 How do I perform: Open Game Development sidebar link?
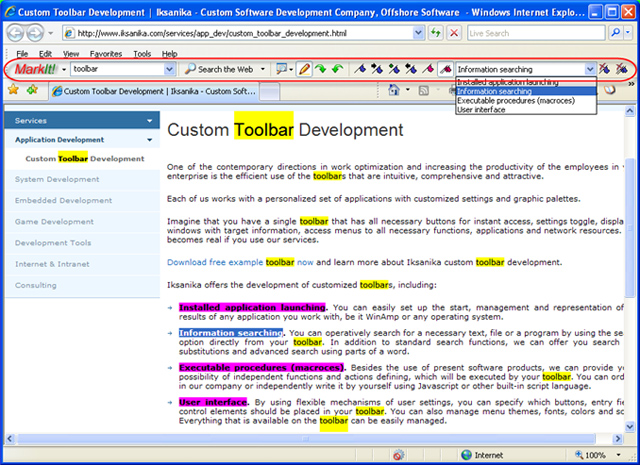54,222
